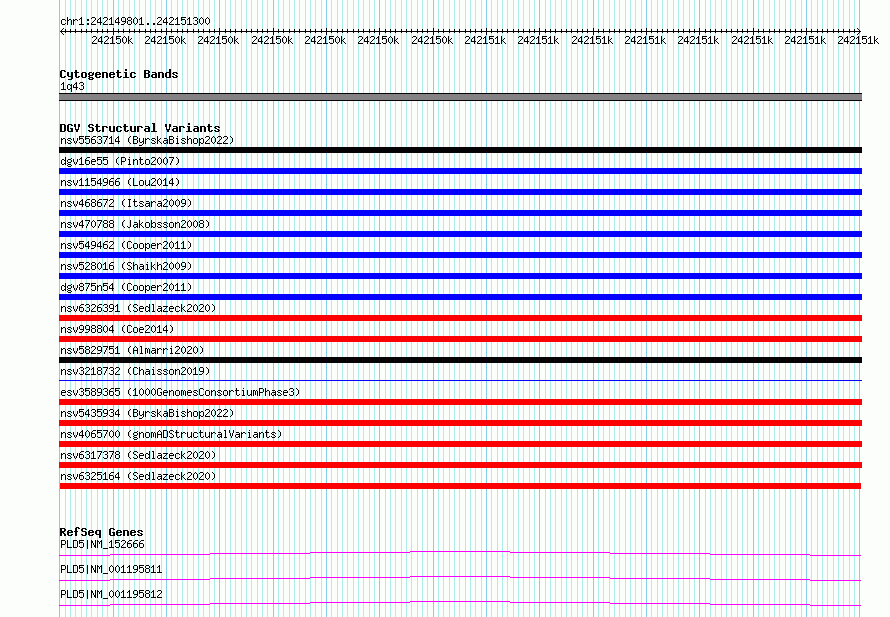Open variant nsv6325164 (Sedlazeck2020) label

pos(138,476)
